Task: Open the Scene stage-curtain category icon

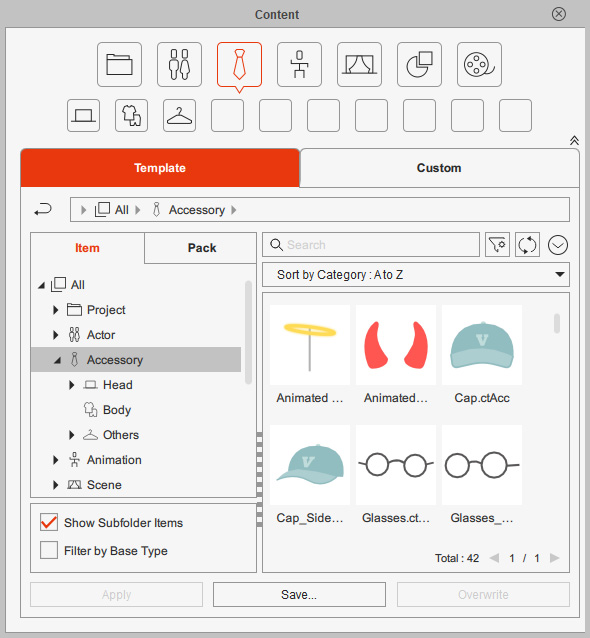Action: (359, 65)
